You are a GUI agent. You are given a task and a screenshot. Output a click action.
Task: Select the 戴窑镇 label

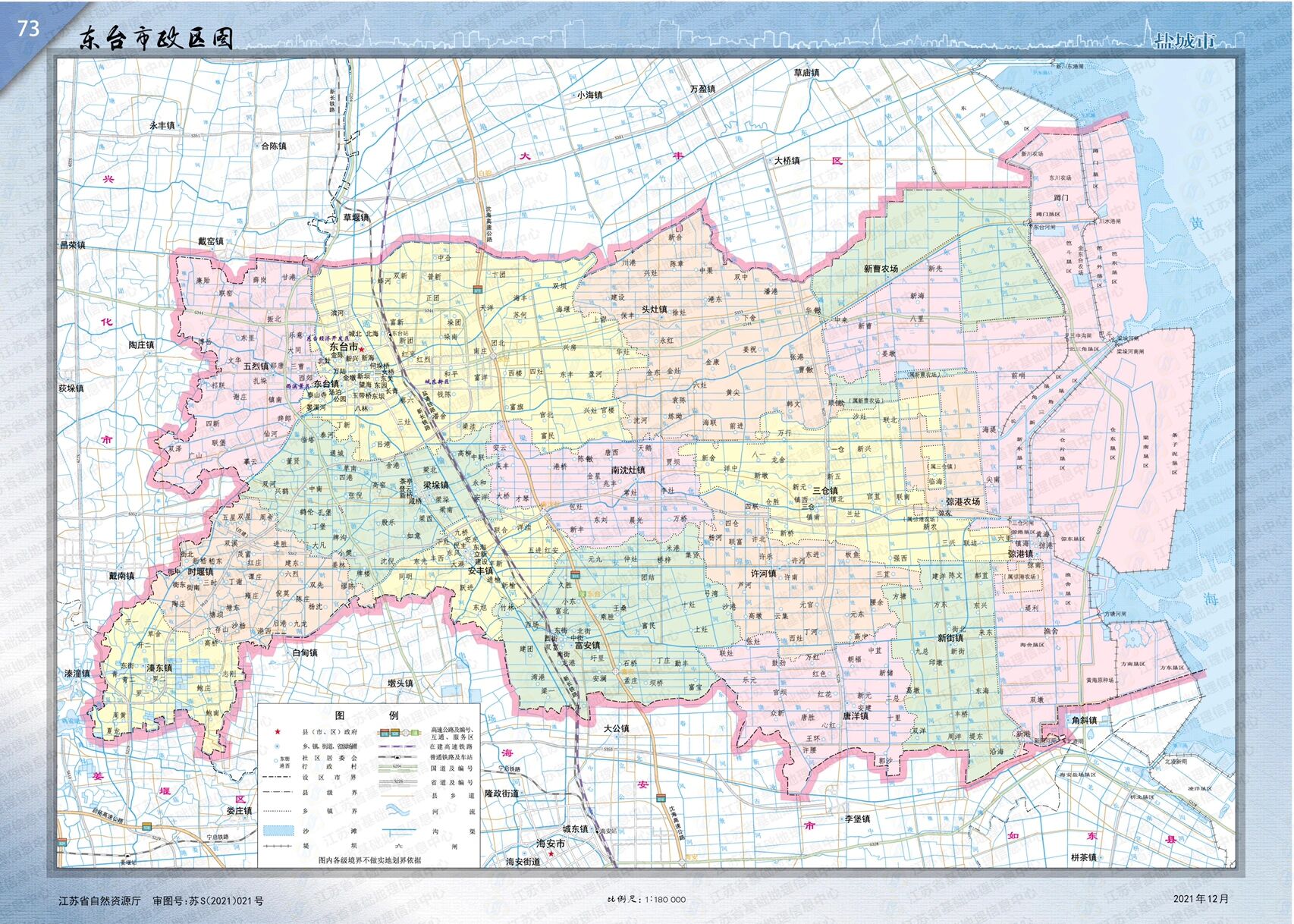point(211,241)
